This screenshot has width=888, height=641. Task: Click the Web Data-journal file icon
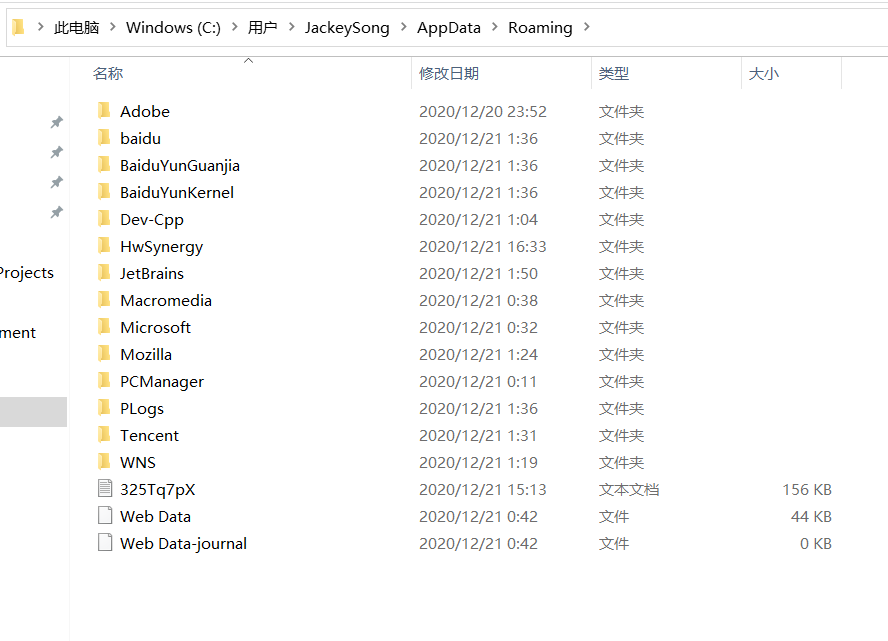105,542
